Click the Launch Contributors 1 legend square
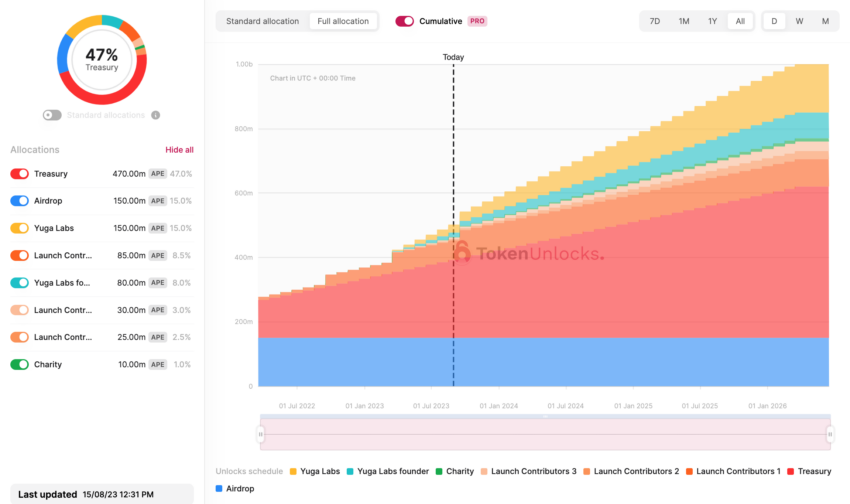Viewport: 850px width, 504px height. [689, 471]
